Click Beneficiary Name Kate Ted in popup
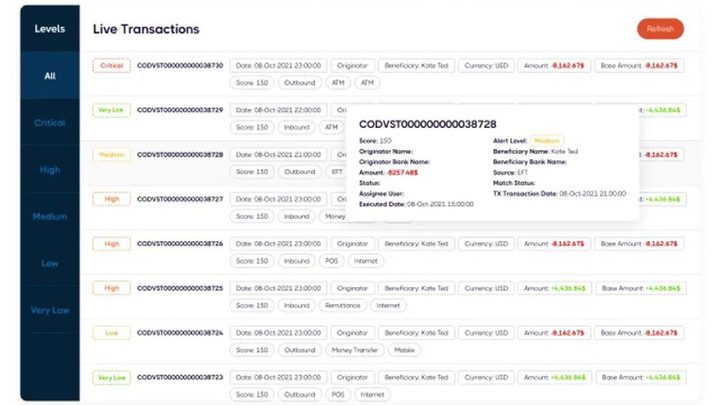The image size is (720, 405). (564, 152)
